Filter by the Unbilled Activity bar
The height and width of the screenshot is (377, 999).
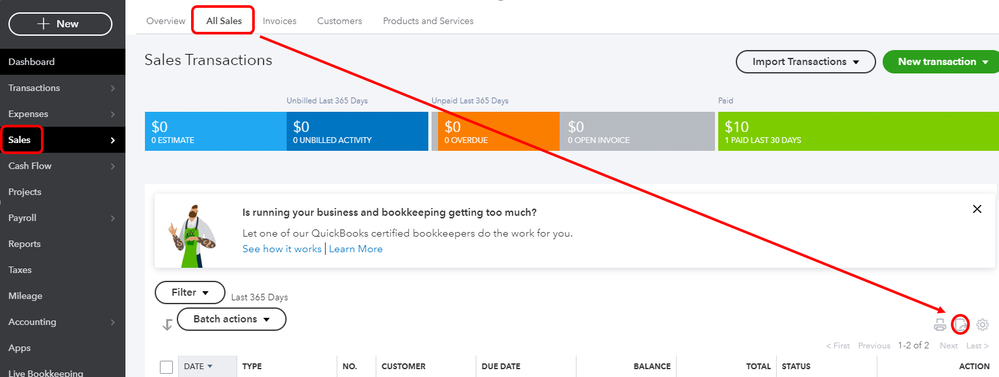point(357,132)
